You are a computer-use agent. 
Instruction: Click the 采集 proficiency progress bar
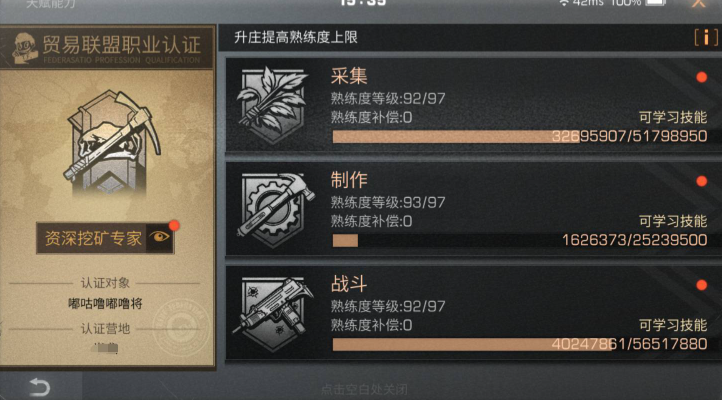(x=520, y=137)
